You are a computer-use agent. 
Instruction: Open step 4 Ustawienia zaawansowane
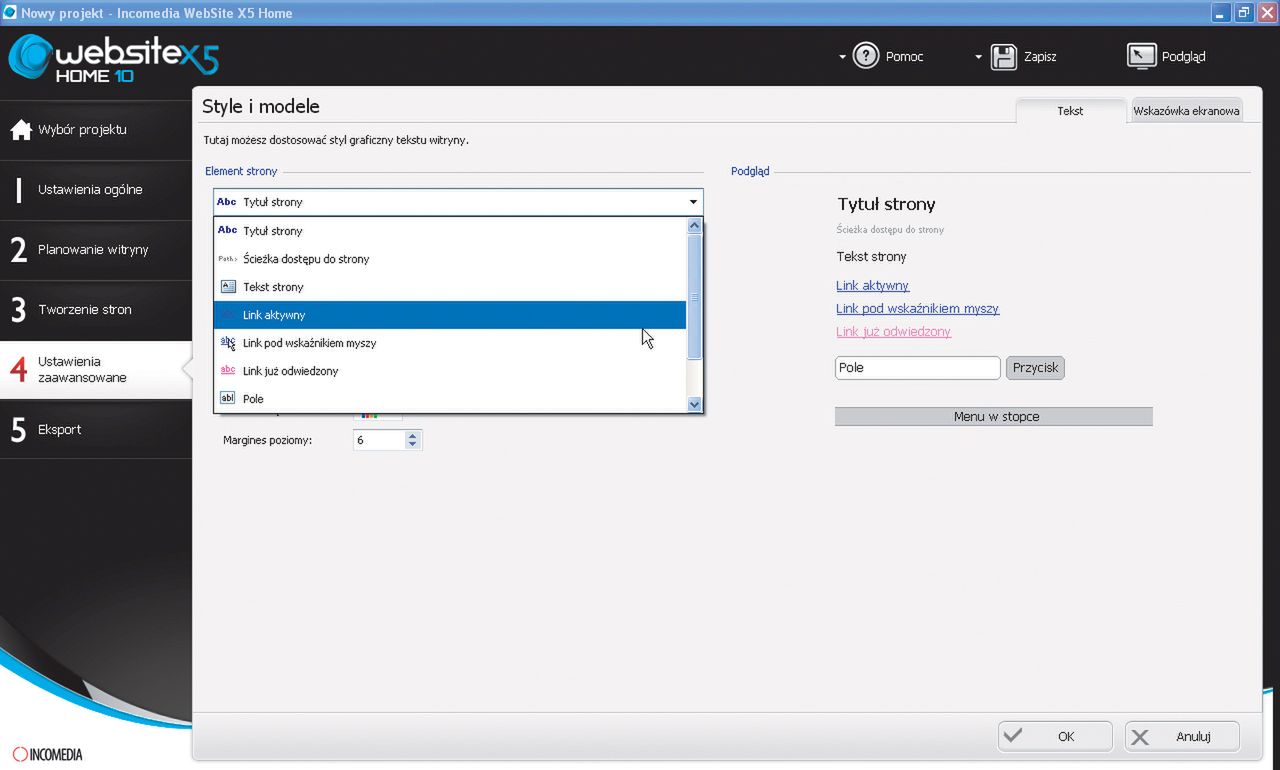[x=95, y=370]
